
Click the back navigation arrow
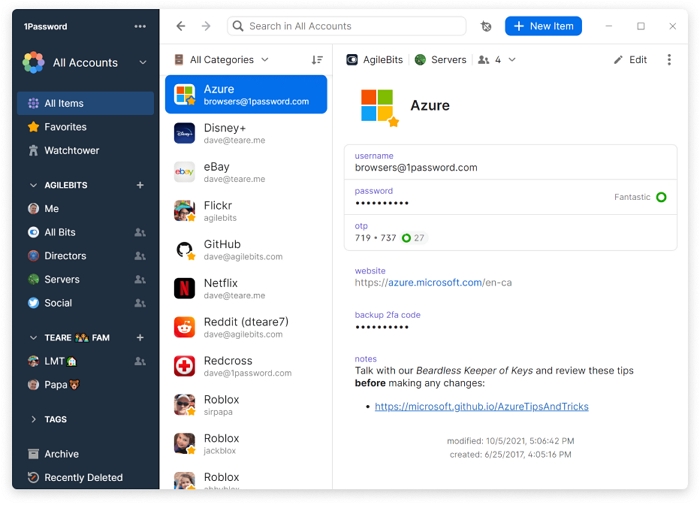pyautogui.click(x=180, y=26)
